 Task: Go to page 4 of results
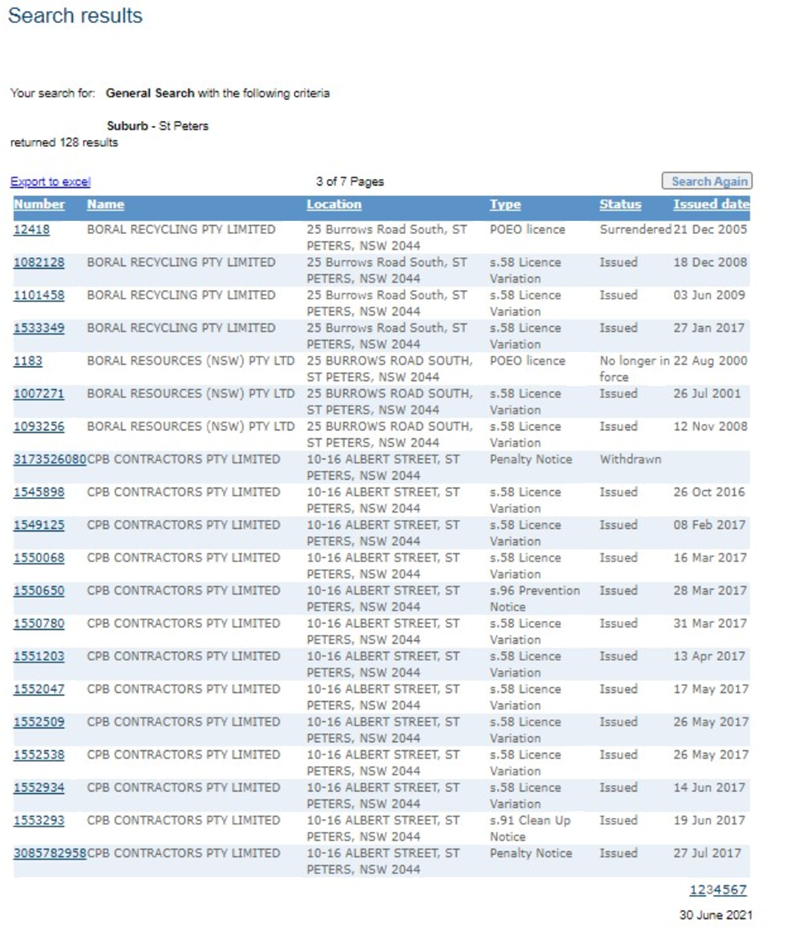(718, 890)
